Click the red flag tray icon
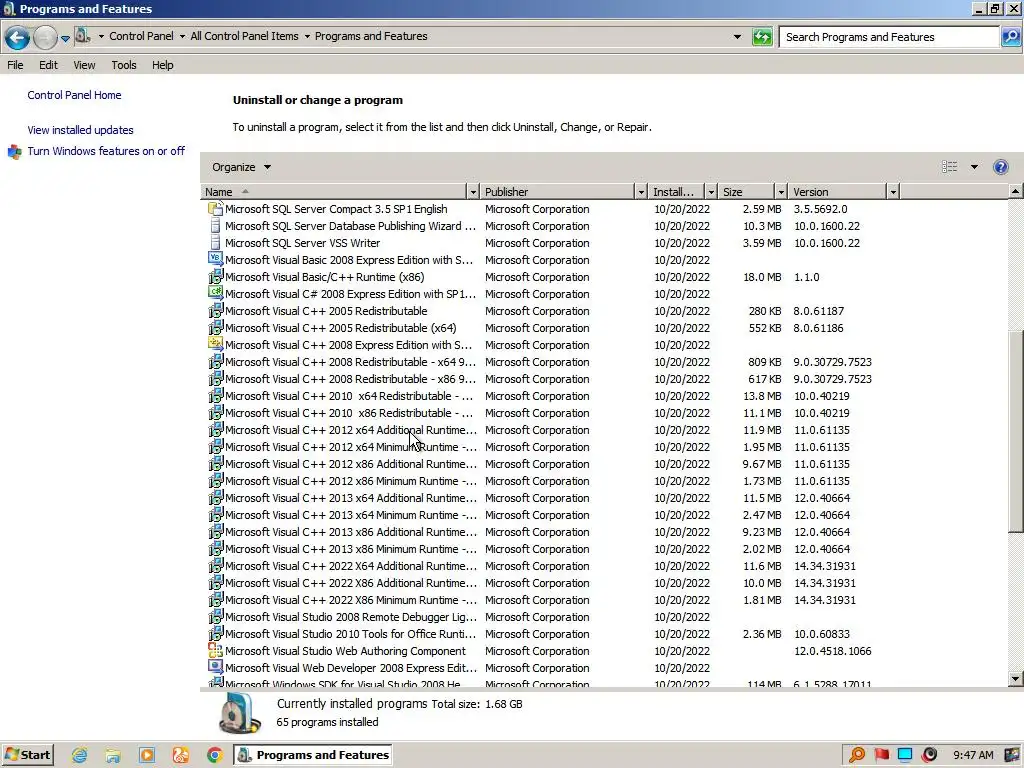The image size is (1024, 768). point(881,755)
